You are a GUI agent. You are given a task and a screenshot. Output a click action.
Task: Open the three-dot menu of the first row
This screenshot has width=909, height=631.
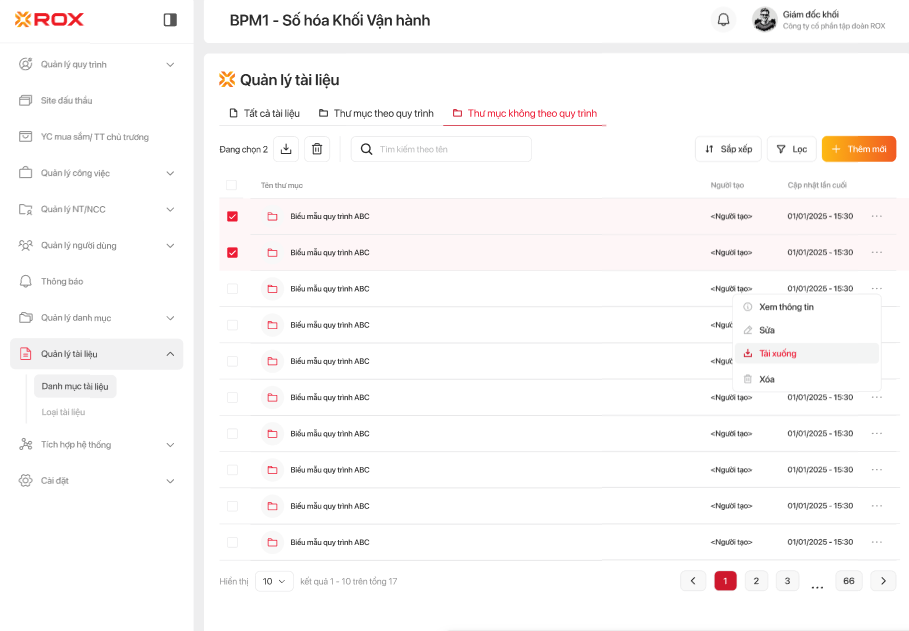(876, 216)
